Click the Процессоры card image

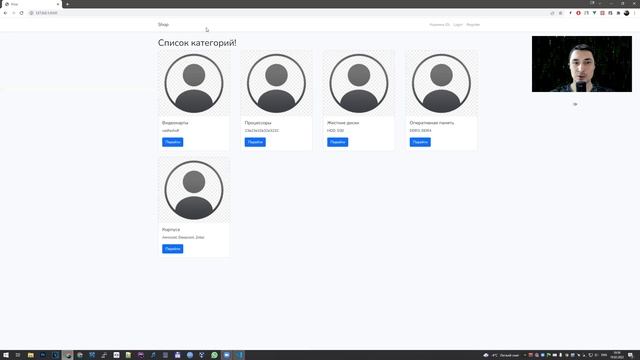276,84
